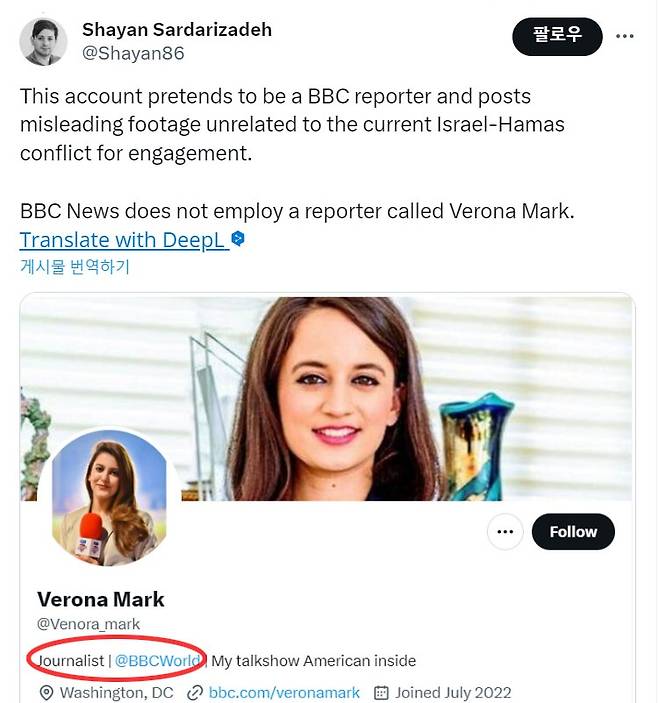
Task: Click the 팔로우 follow button
Action: coord(557,36)
